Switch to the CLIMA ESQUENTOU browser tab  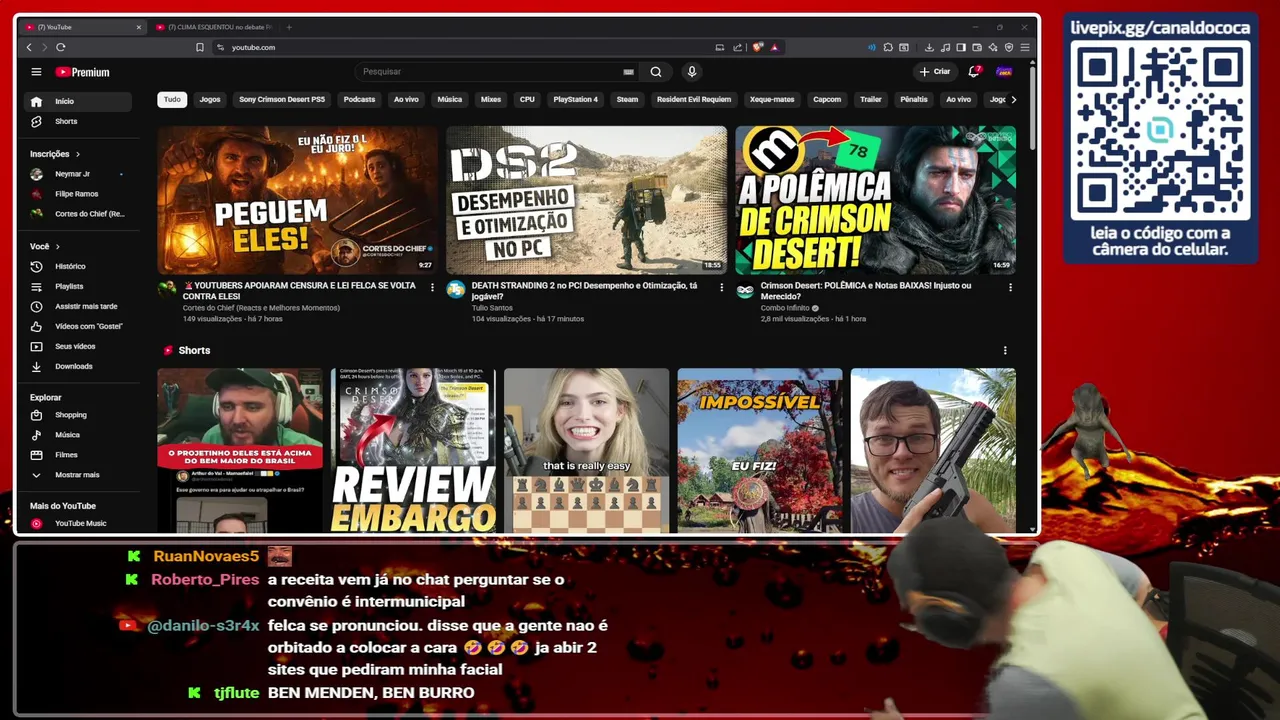pos(213,27)
